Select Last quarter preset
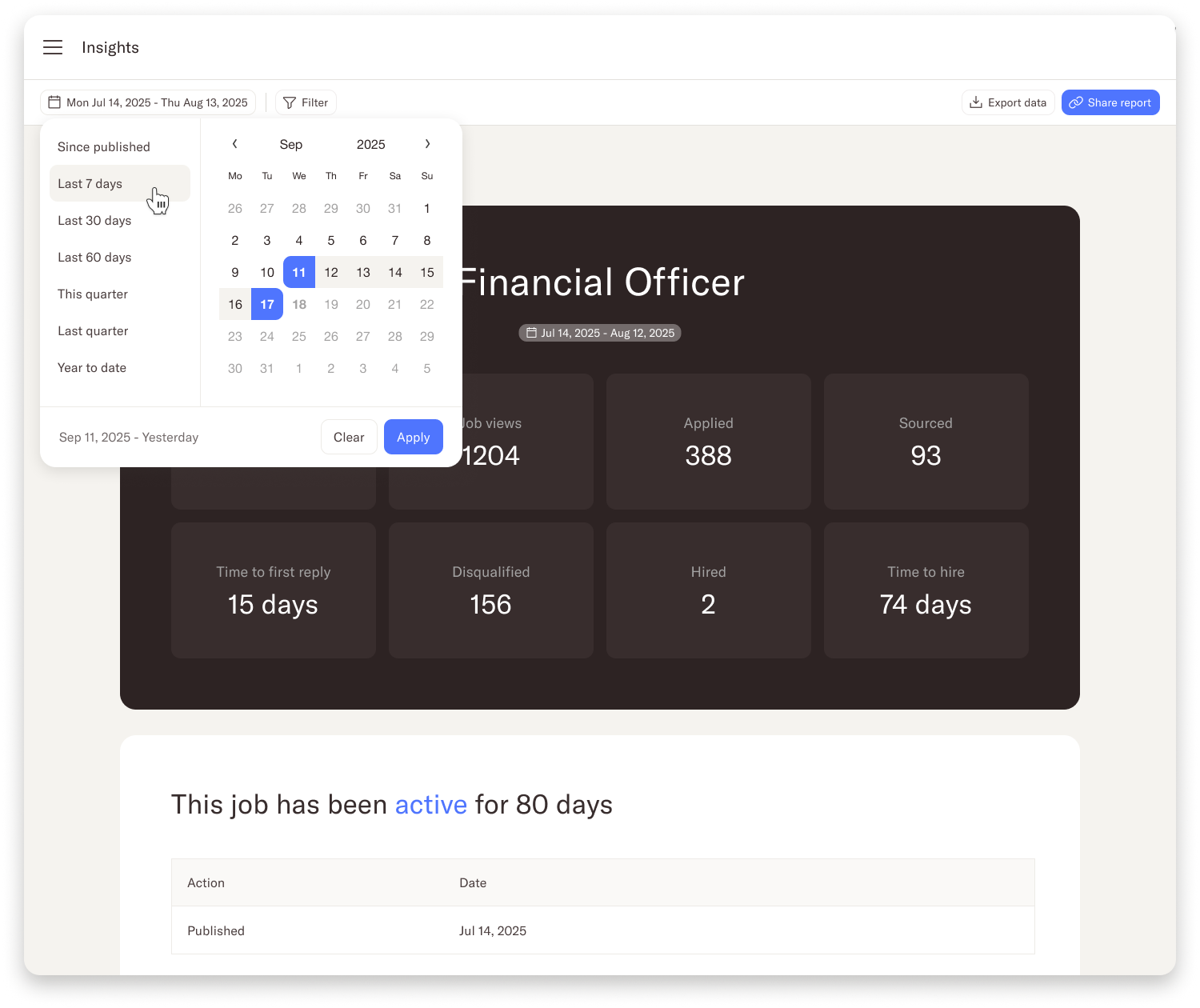 pyautogui.click(x=120, y=331)
